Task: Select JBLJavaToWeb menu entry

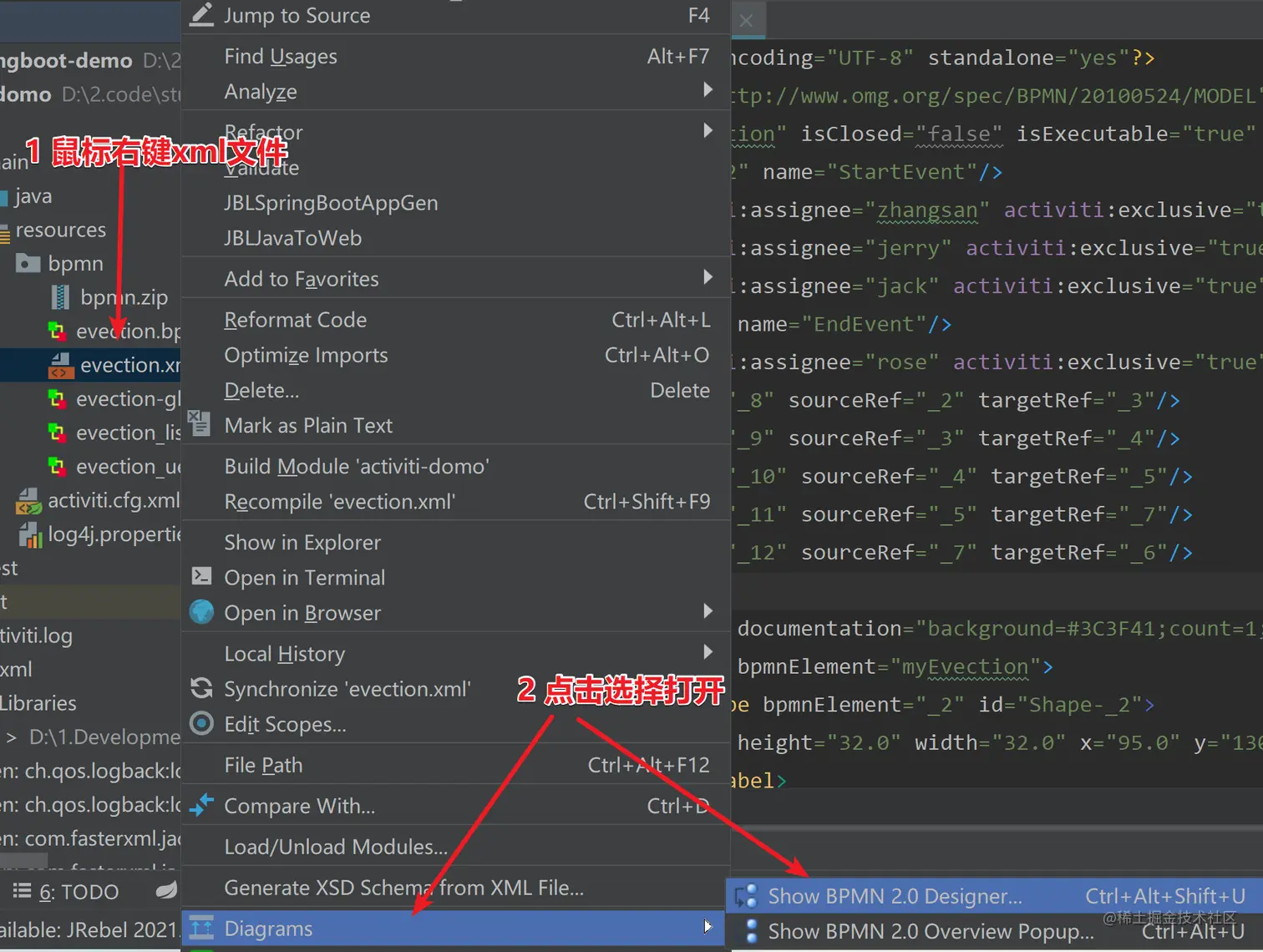Action: 455,238
